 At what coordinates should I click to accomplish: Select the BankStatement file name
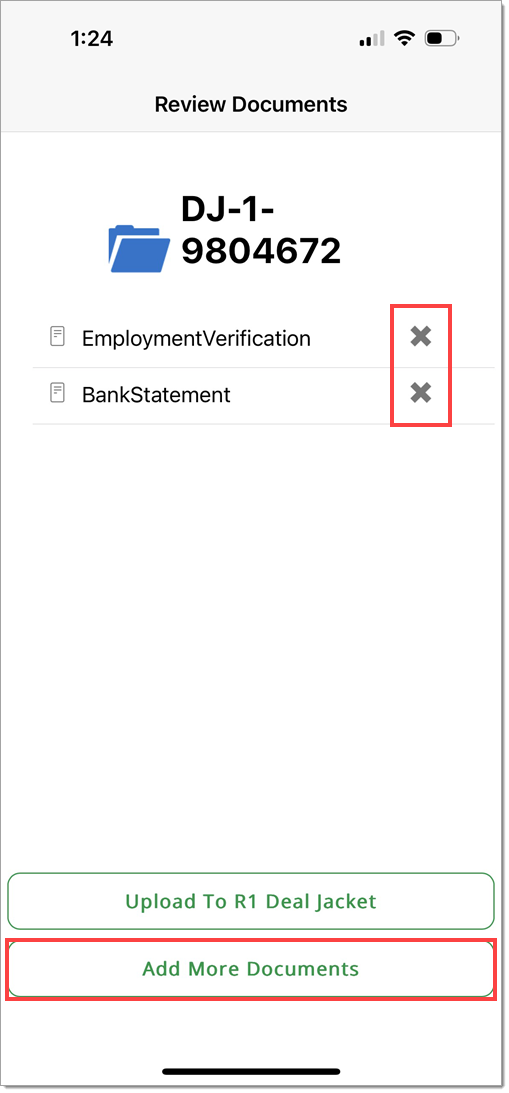(x=156, y=395)
